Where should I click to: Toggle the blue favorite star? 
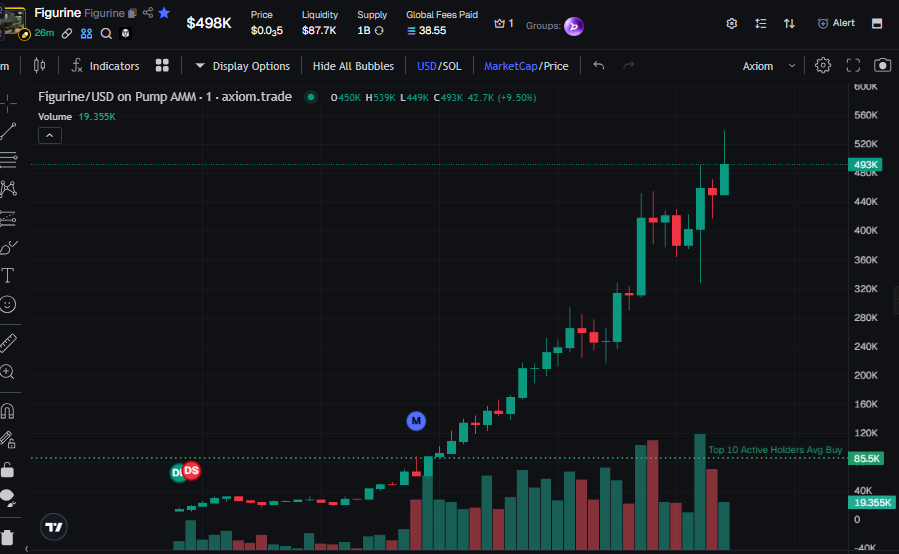pos(164,13)
